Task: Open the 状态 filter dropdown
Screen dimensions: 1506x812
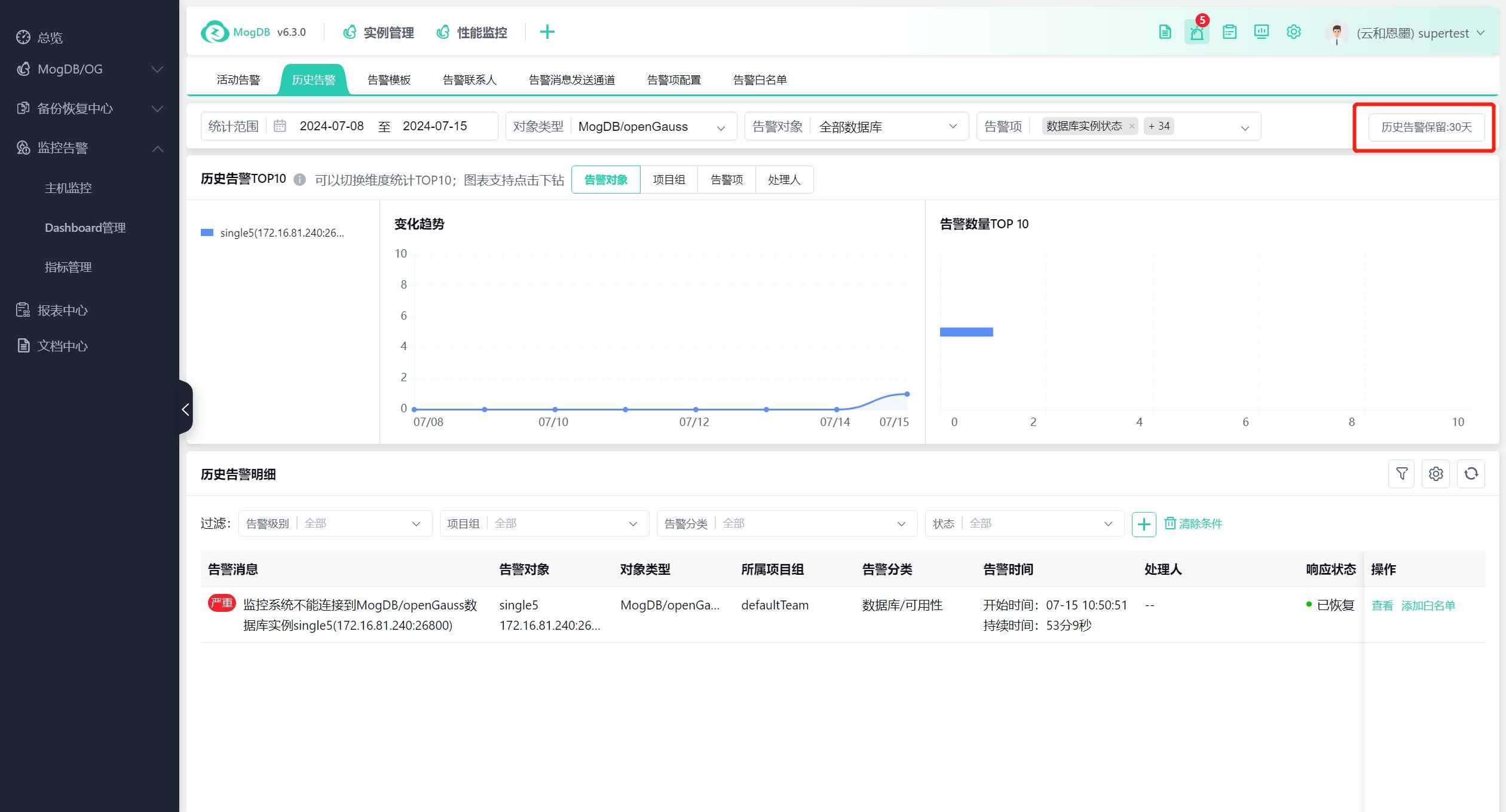Action: tap(1024, 523)
